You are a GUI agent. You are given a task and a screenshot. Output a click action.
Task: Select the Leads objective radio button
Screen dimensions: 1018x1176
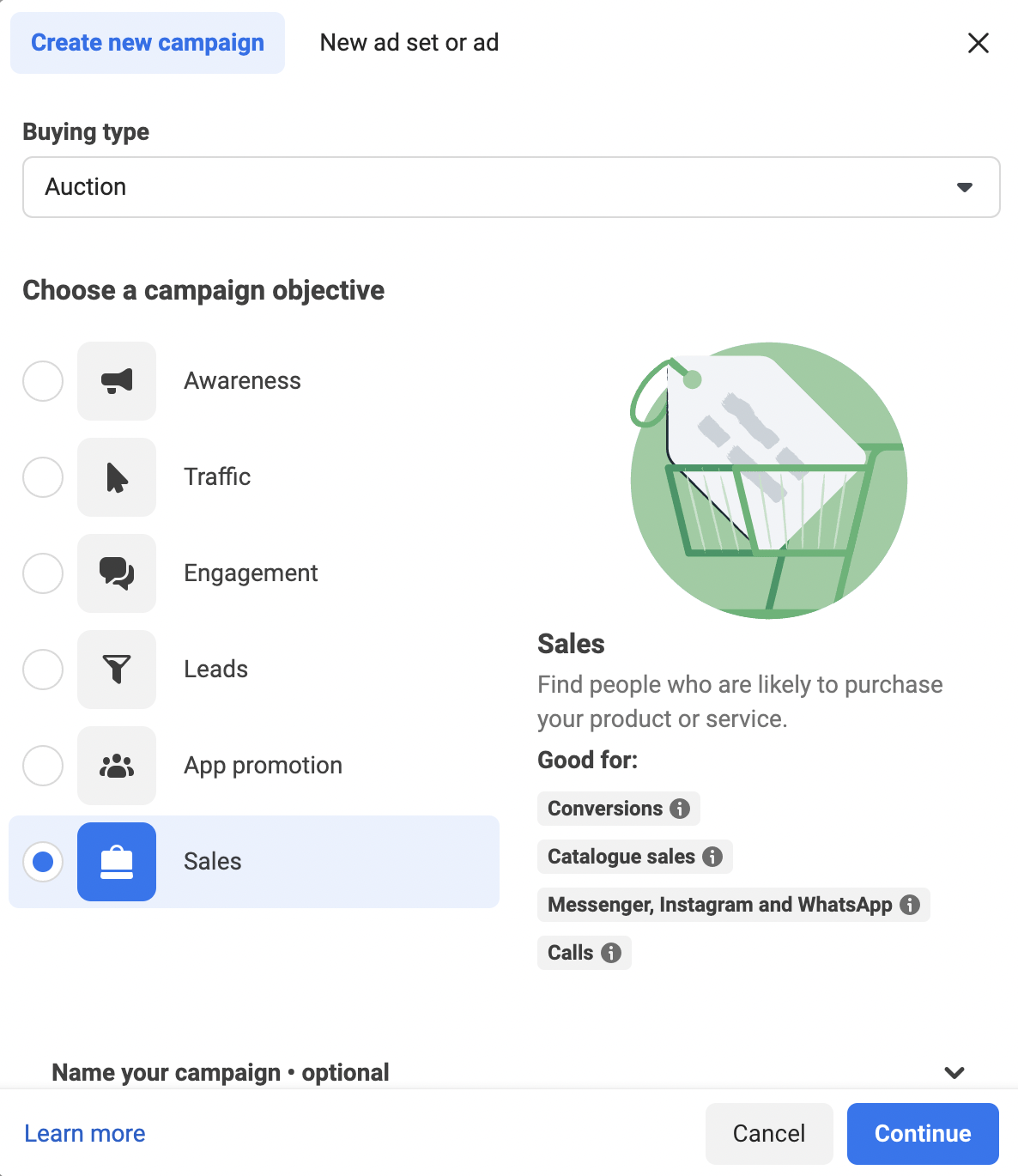[x=42, y=670]
